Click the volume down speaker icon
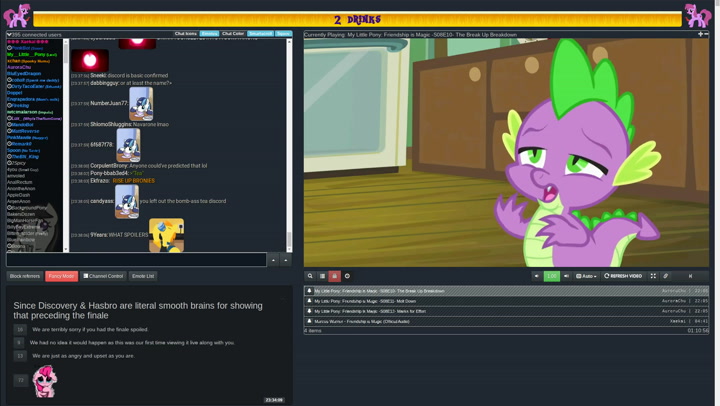 (x=537, y=276)
